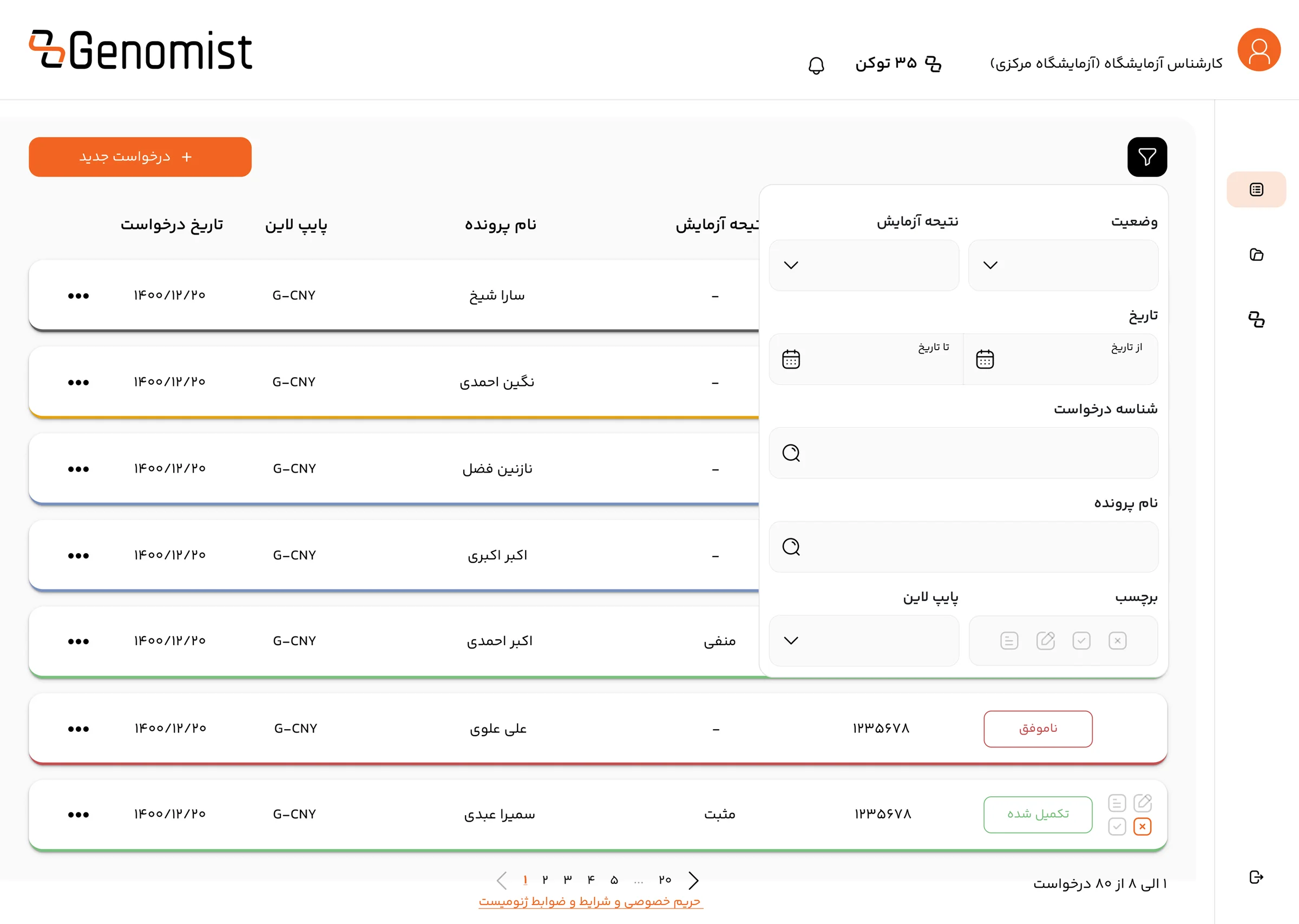1299x924 pixels.
Task: Open the folders sidebar icon
Action: click(x=1256, y=254)
